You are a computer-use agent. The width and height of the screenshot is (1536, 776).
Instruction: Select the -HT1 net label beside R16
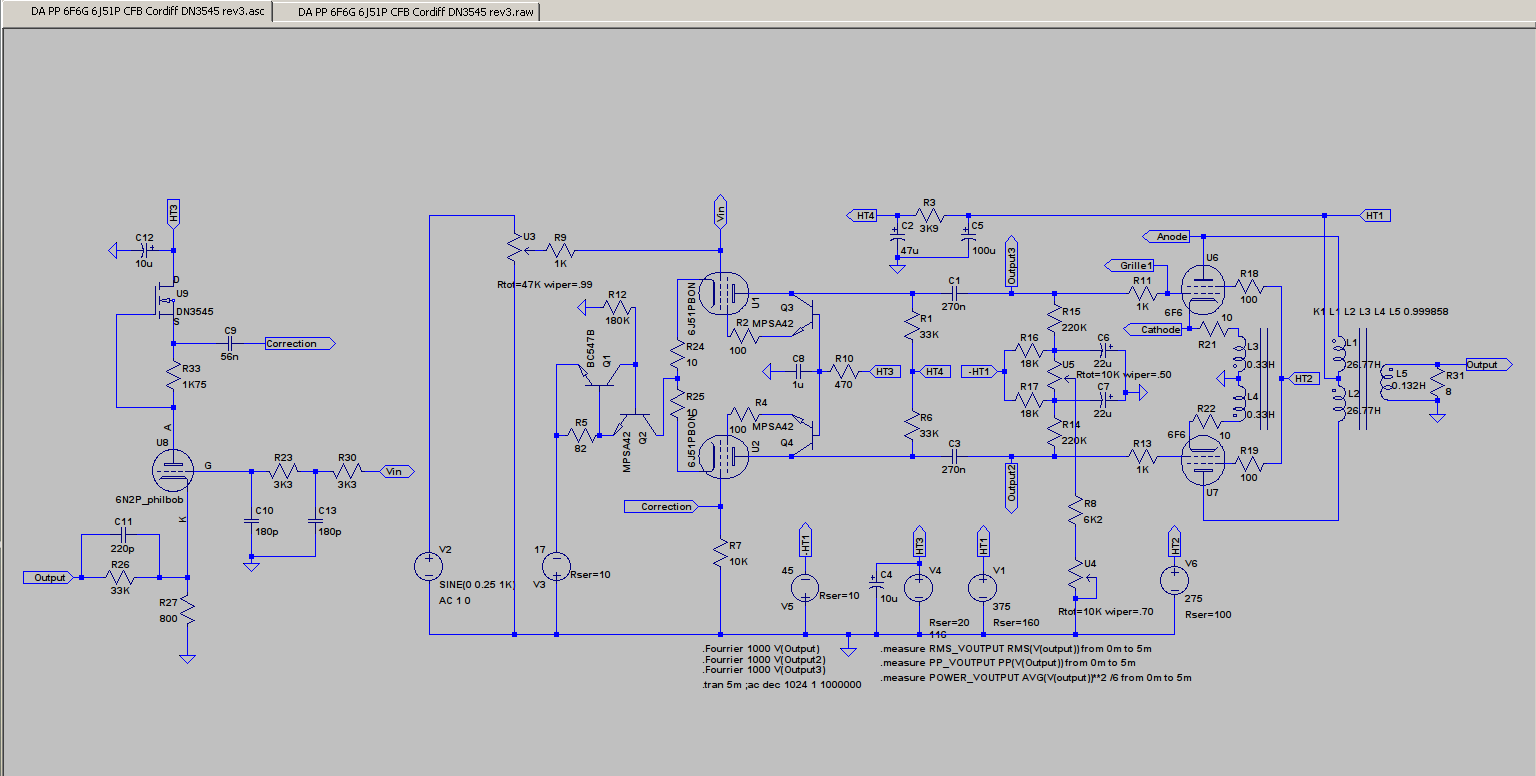pyautogui.click(x=978, y=371)
